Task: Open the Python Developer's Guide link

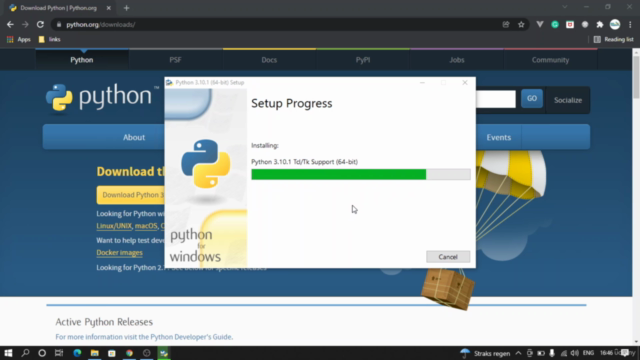Action: (191, 337)
